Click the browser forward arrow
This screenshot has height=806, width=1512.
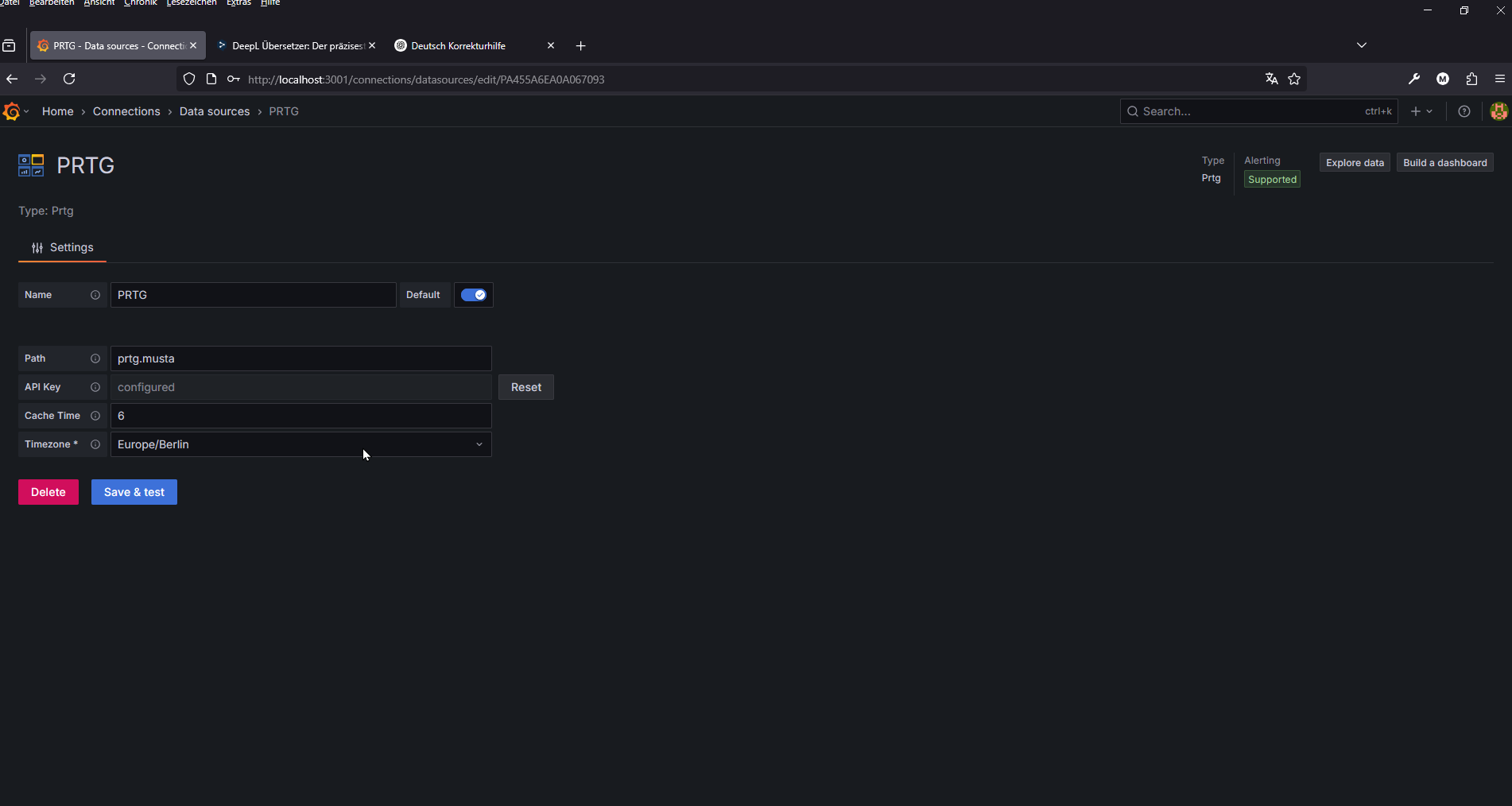41,79
